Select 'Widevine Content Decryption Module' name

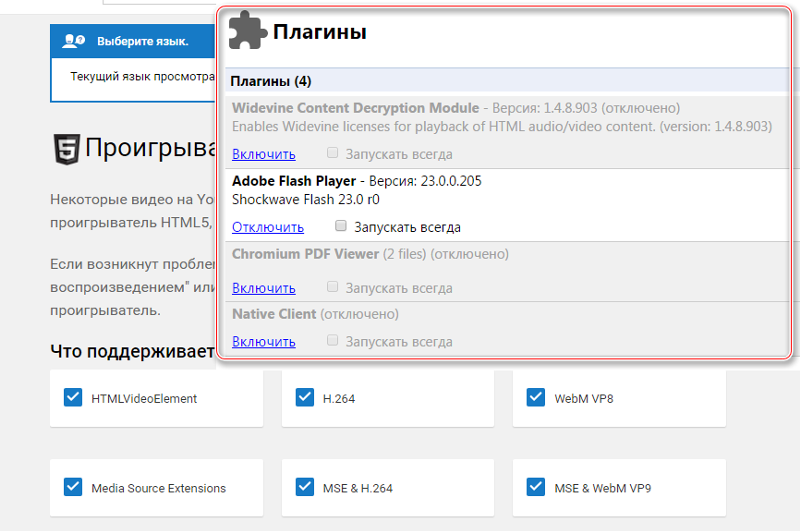pyautogui.click(x=356, y=108)
